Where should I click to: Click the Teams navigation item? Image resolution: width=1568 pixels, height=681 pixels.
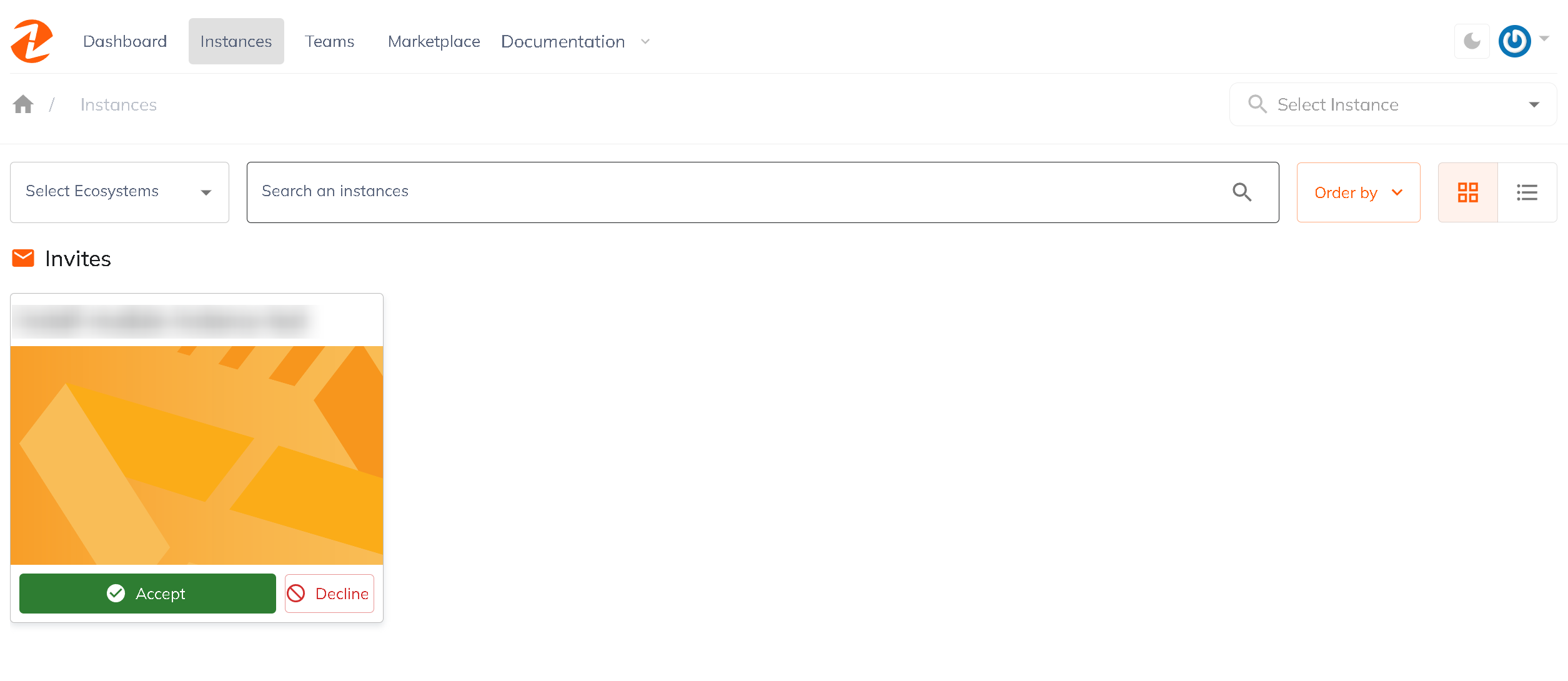tap(330, 41)
